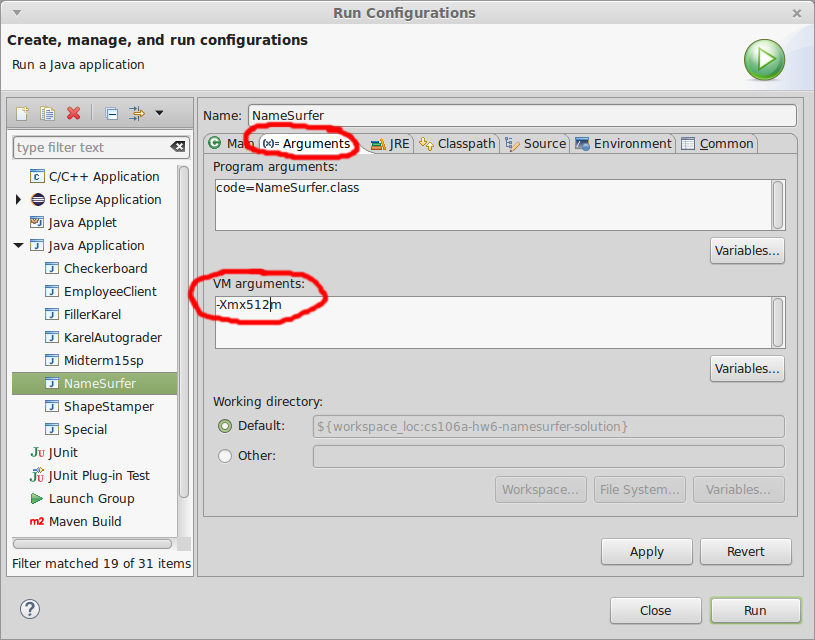Select the Default working directory radio

(x=225, y=426)
